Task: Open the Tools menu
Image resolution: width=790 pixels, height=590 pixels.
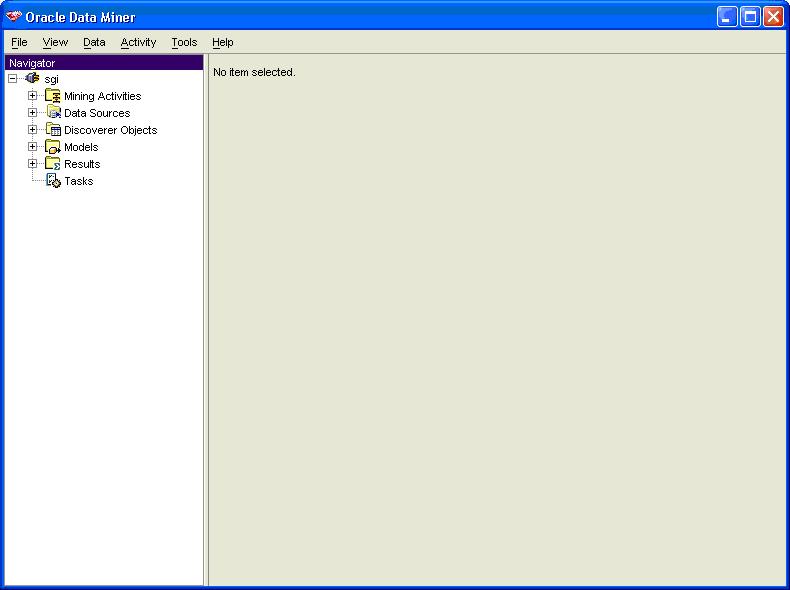Action: (x=184, y=42)
